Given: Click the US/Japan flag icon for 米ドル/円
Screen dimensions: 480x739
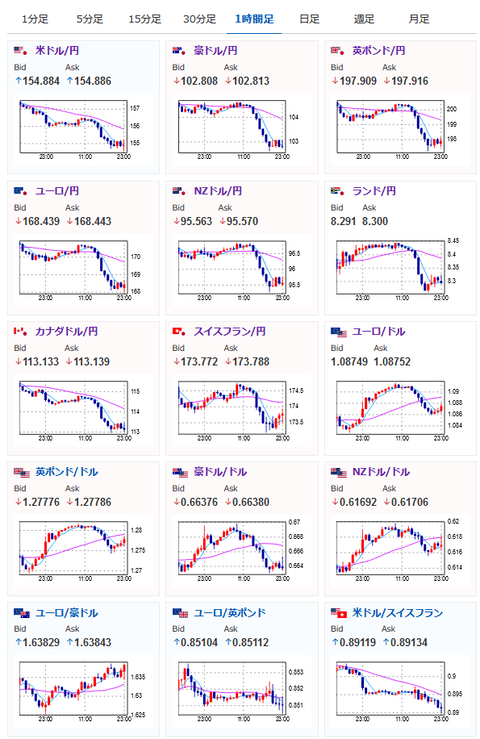Looking at the screenshot, I should click(20, 50).
